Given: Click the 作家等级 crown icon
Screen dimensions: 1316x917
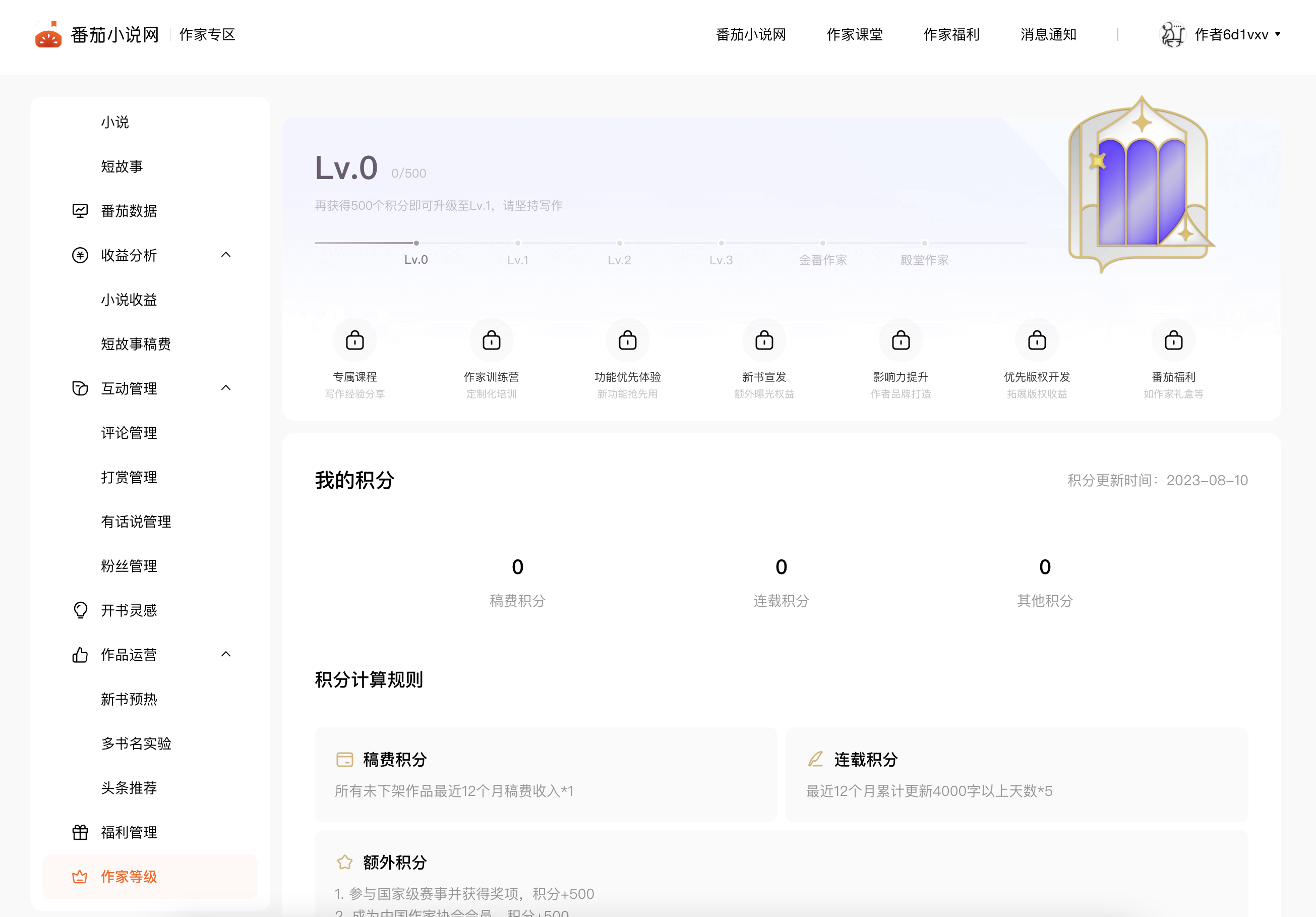Looking at the screenshot, I should tap(80, 876).
